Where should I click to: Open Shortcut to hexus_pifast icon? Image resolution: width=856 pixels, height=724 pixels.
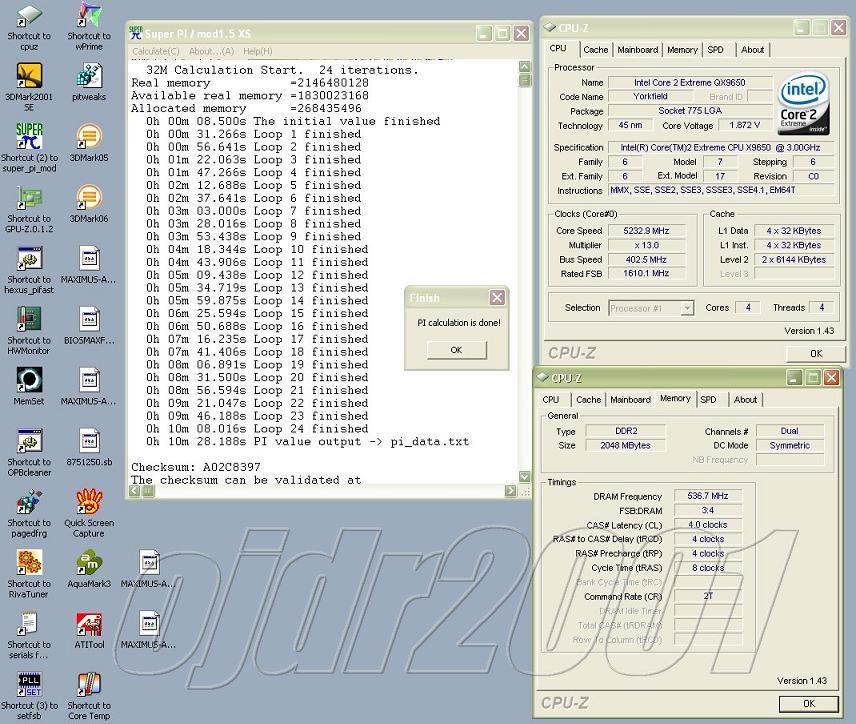29,270
